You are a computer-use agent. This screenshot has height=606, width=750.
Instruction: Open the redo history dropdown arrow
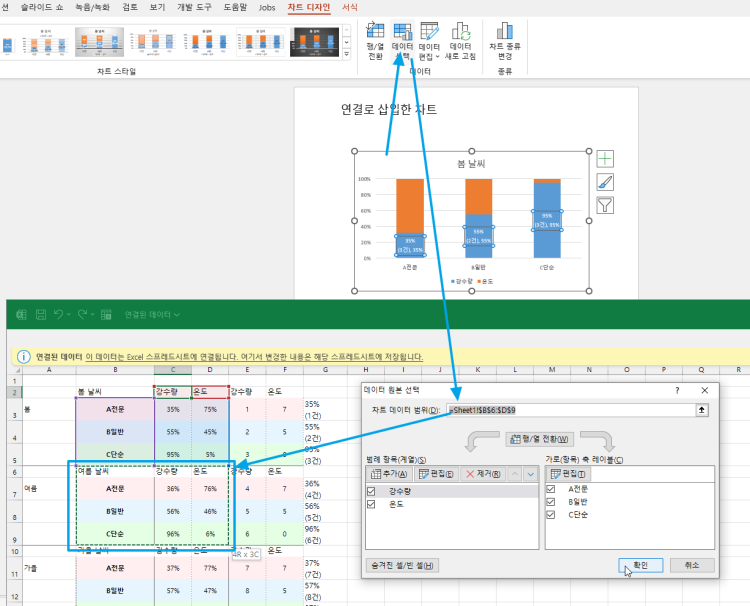[x=93, y=314]
